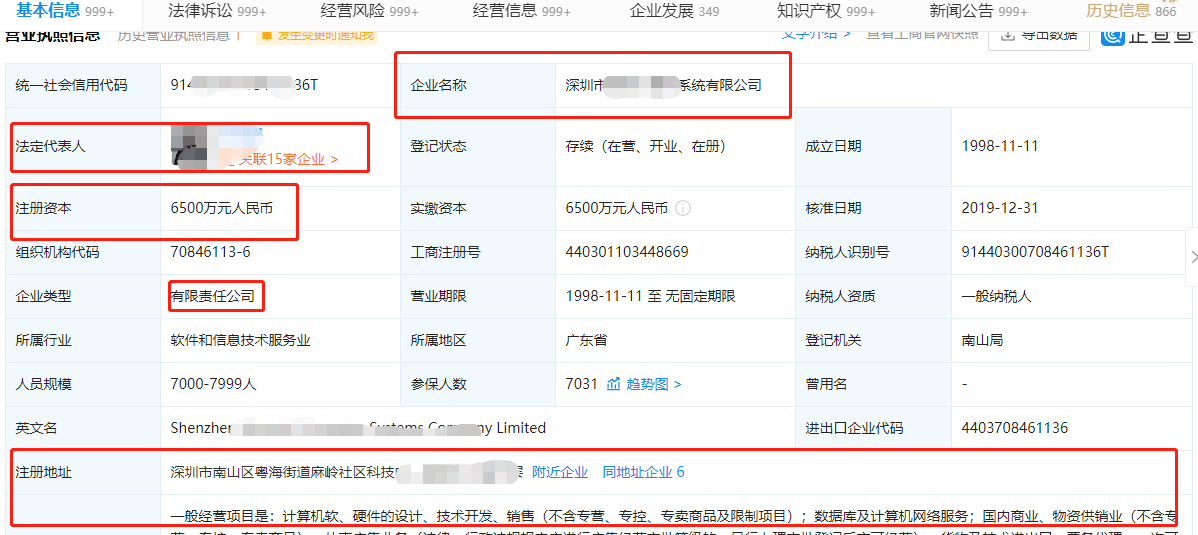Open the 经营风险 tab
The image size is (1198, 535).
point(369,11)
